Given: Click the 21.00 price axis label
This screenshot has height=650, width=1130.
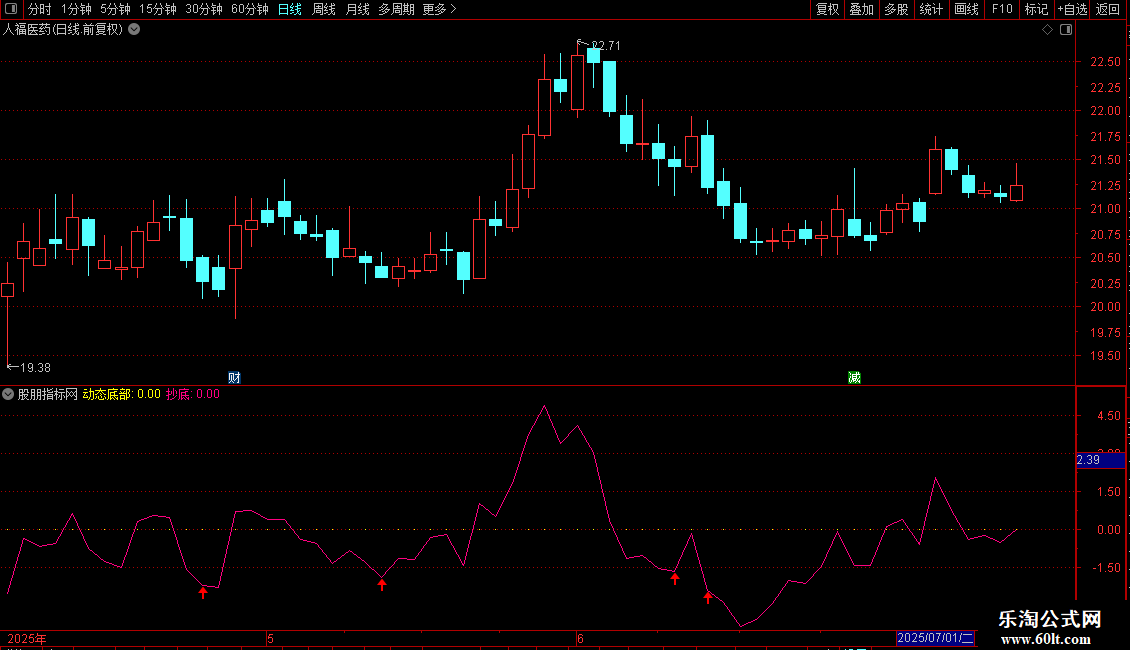Looking at the screenshot, I should (x=1105, y=209).
